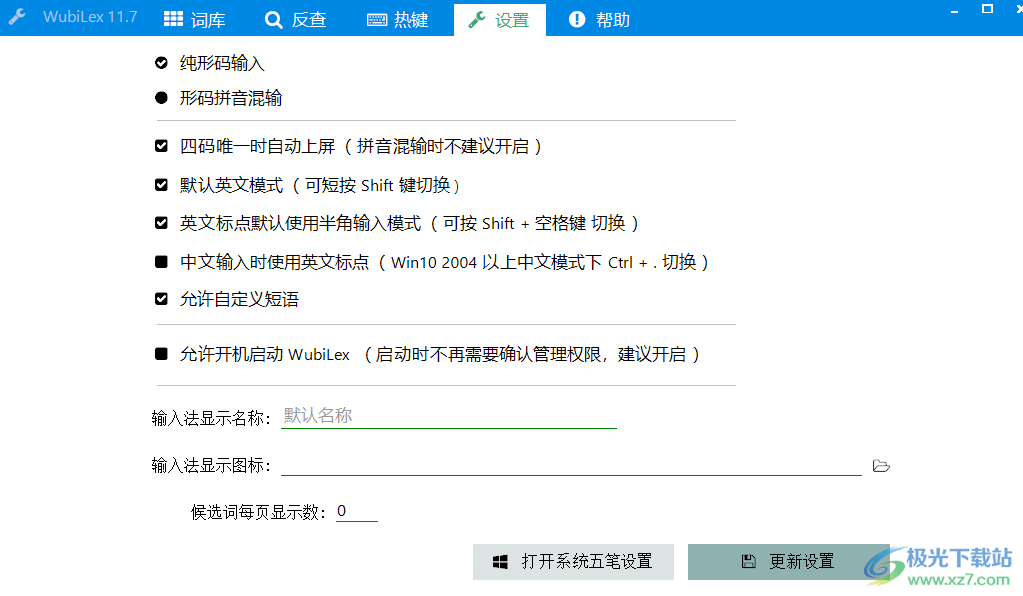Uncheck 默认英文模式 option
The height and width of the screenshot is (596, 1023).
point(161,184)
